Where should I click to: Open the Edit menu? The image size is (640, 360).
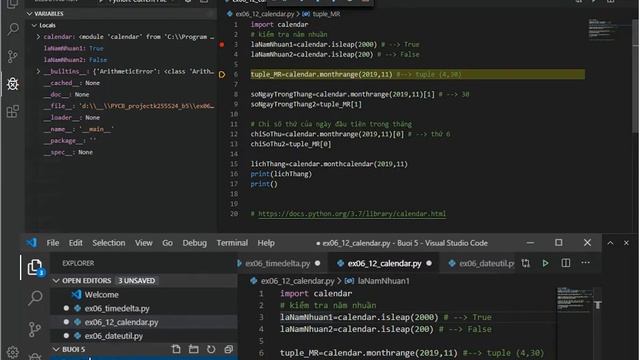point(76,243)
